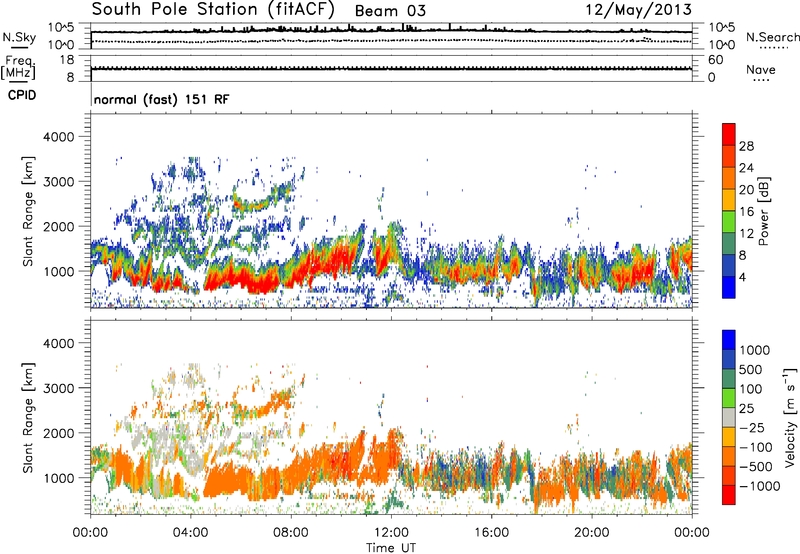Click the "3000" tick of Velocity panel

pos(58,388)
